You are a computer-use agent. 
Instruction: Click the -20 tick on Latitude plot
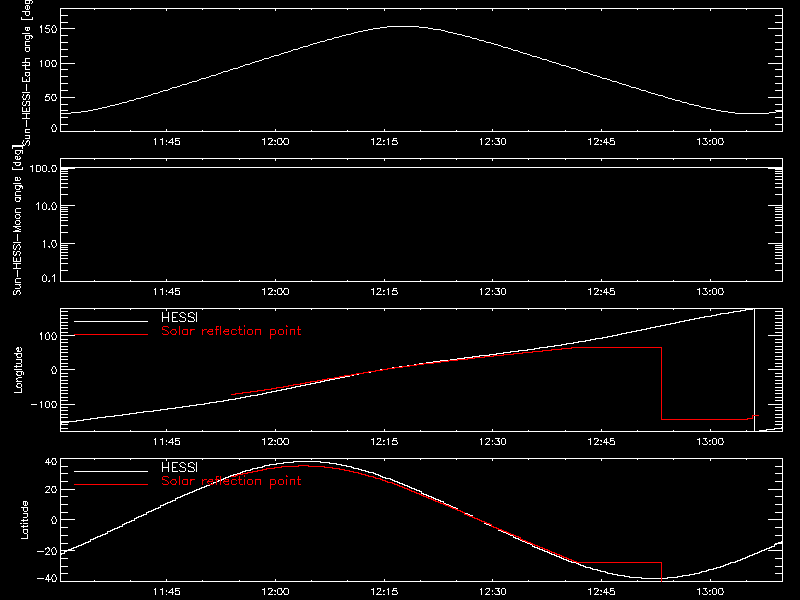[47, 552]
